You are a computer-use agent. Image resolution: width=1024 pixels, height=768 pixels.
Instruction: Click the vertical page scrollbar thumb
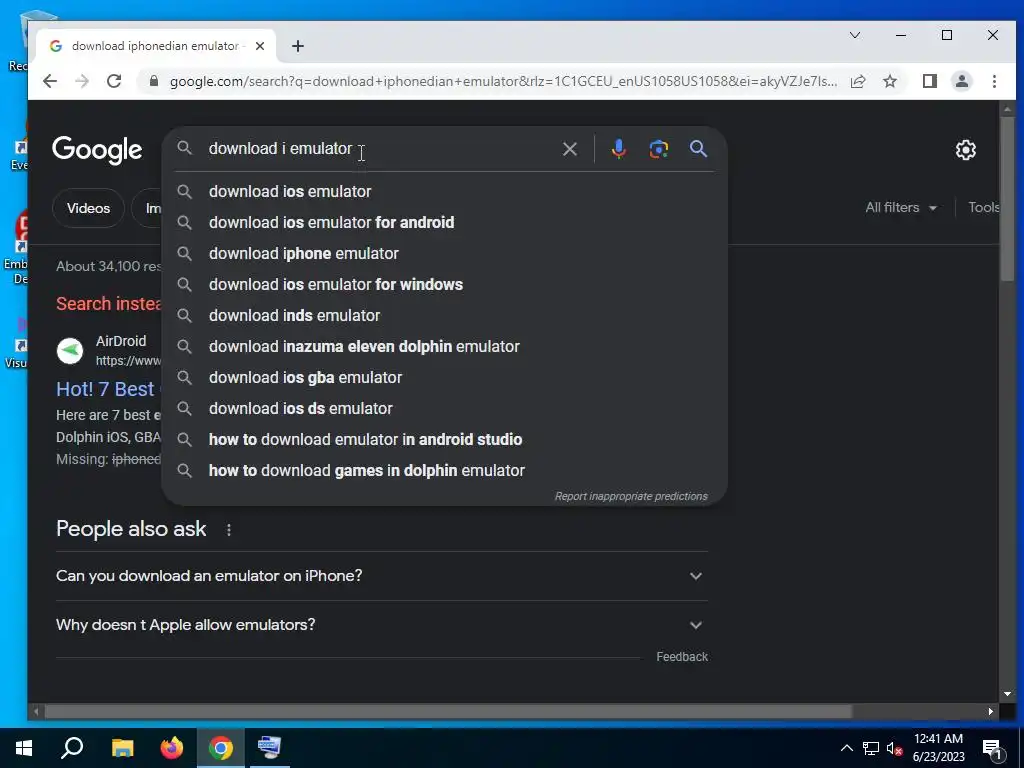tap(1007, 199)
